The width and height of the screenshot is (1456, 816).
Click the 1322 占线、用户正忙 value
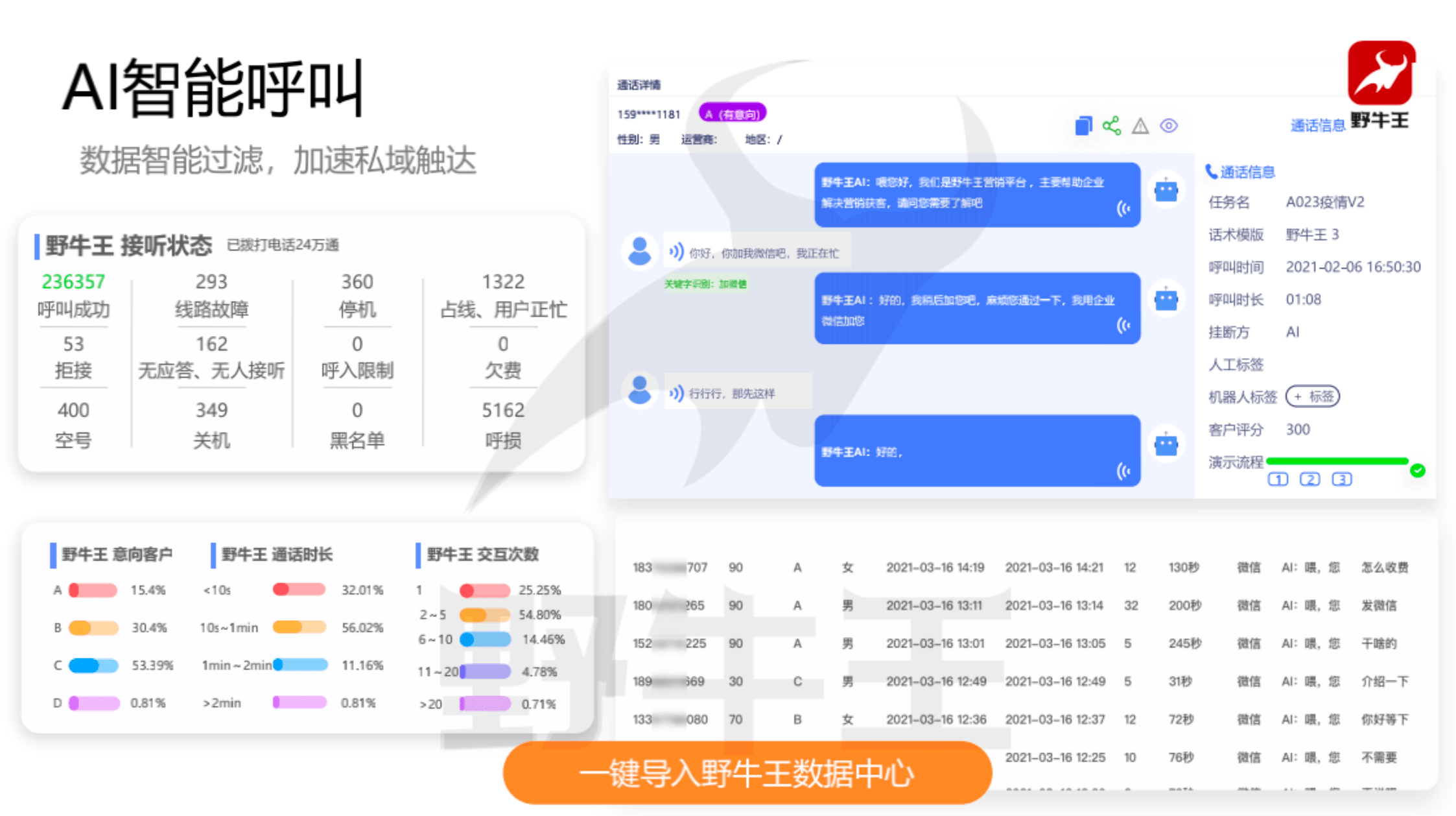click(503, 282)
